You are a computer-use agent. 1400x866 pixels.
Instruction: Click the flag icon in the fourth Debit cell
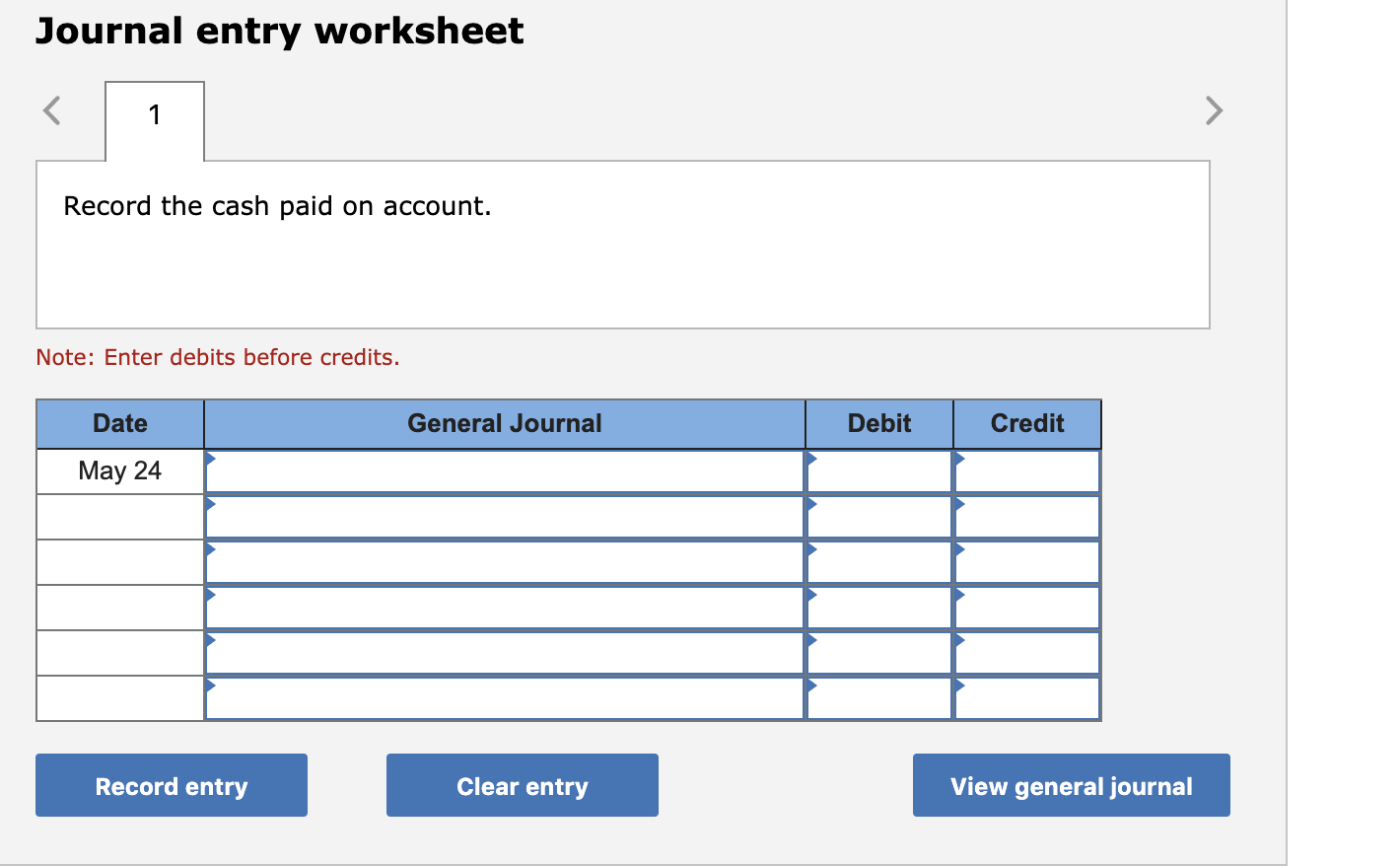(x=810, y=596)
